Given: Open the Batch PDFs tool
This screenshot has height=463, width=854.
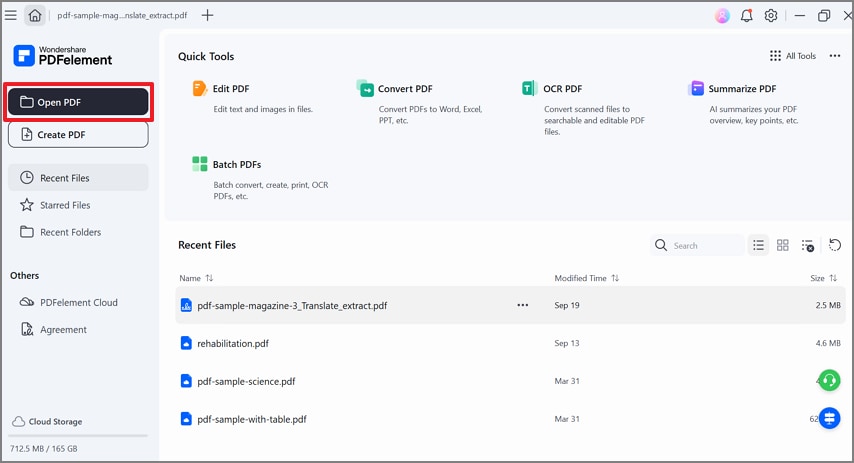Looking at the screenshot, I should (x=200, y=164).
